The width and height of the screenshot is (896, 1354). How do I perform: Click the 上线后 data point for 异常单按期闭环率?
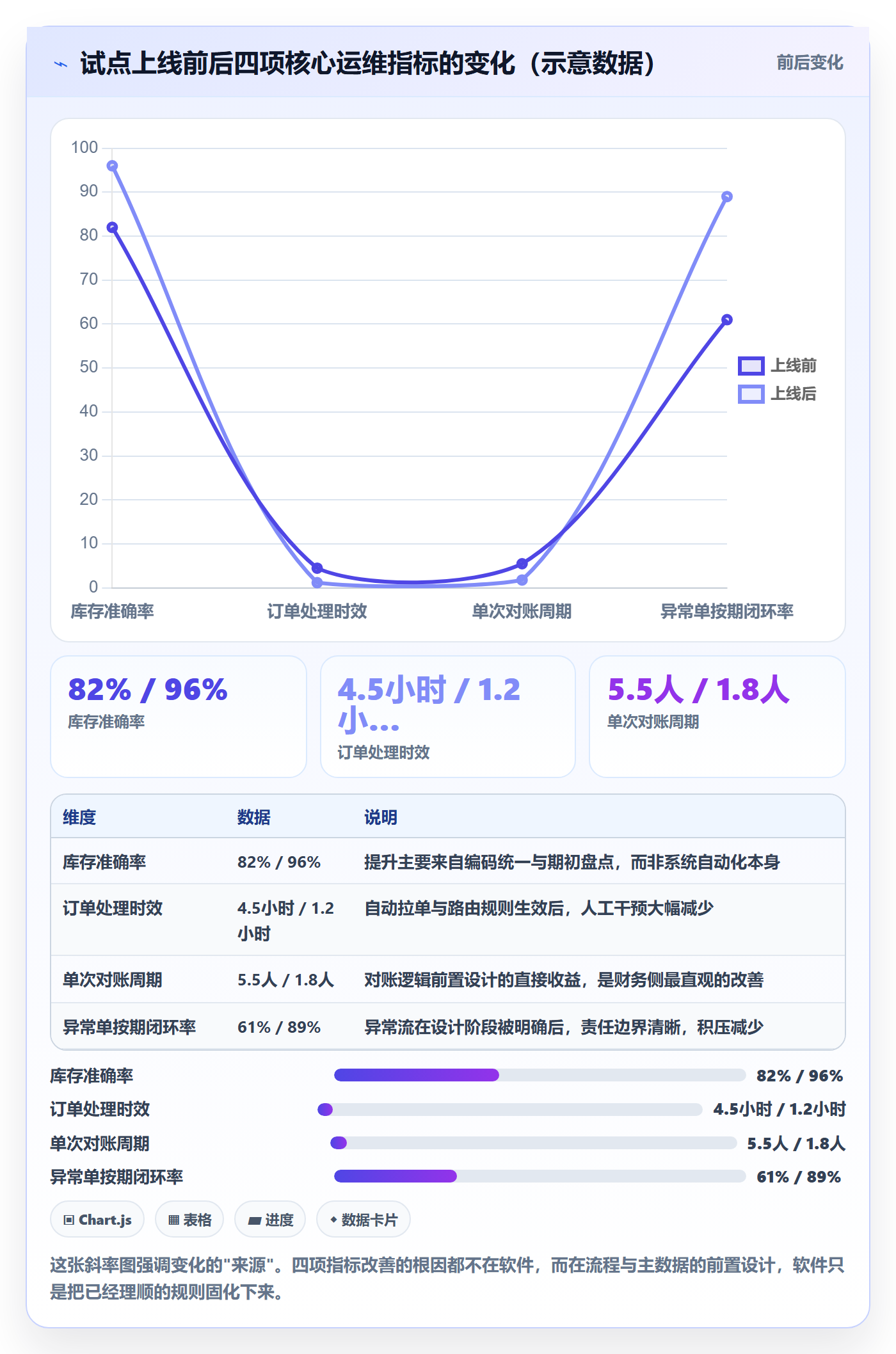click(x=726, y=196)
